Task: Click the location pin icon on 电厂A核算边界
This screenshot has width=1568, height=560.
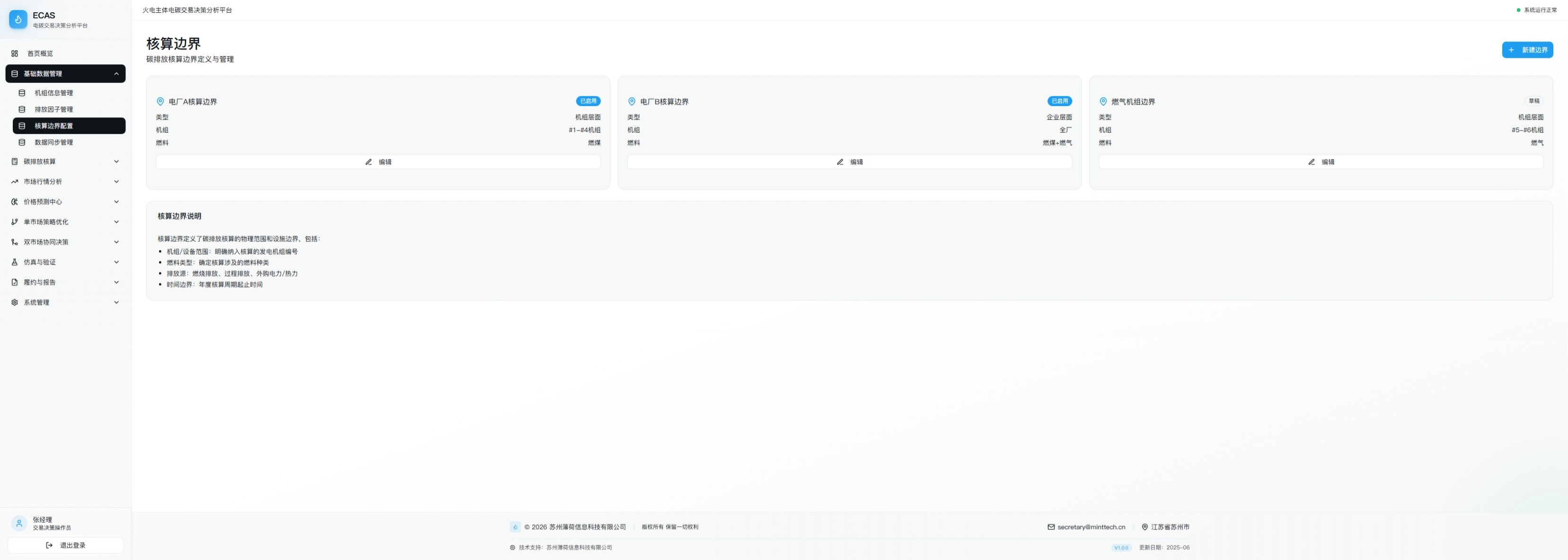Action: (x=160, y=102)
